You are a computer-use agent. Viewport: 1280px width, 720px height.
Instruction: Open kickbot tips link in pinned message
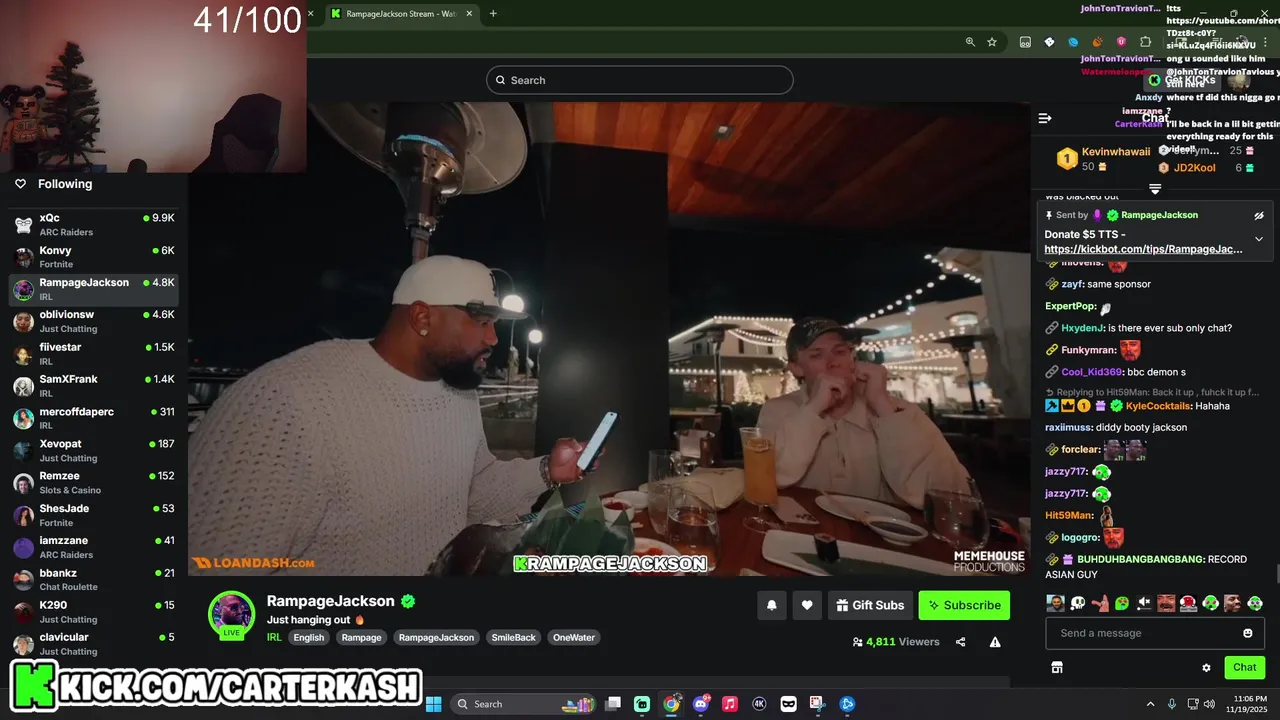coord(1143,249)
